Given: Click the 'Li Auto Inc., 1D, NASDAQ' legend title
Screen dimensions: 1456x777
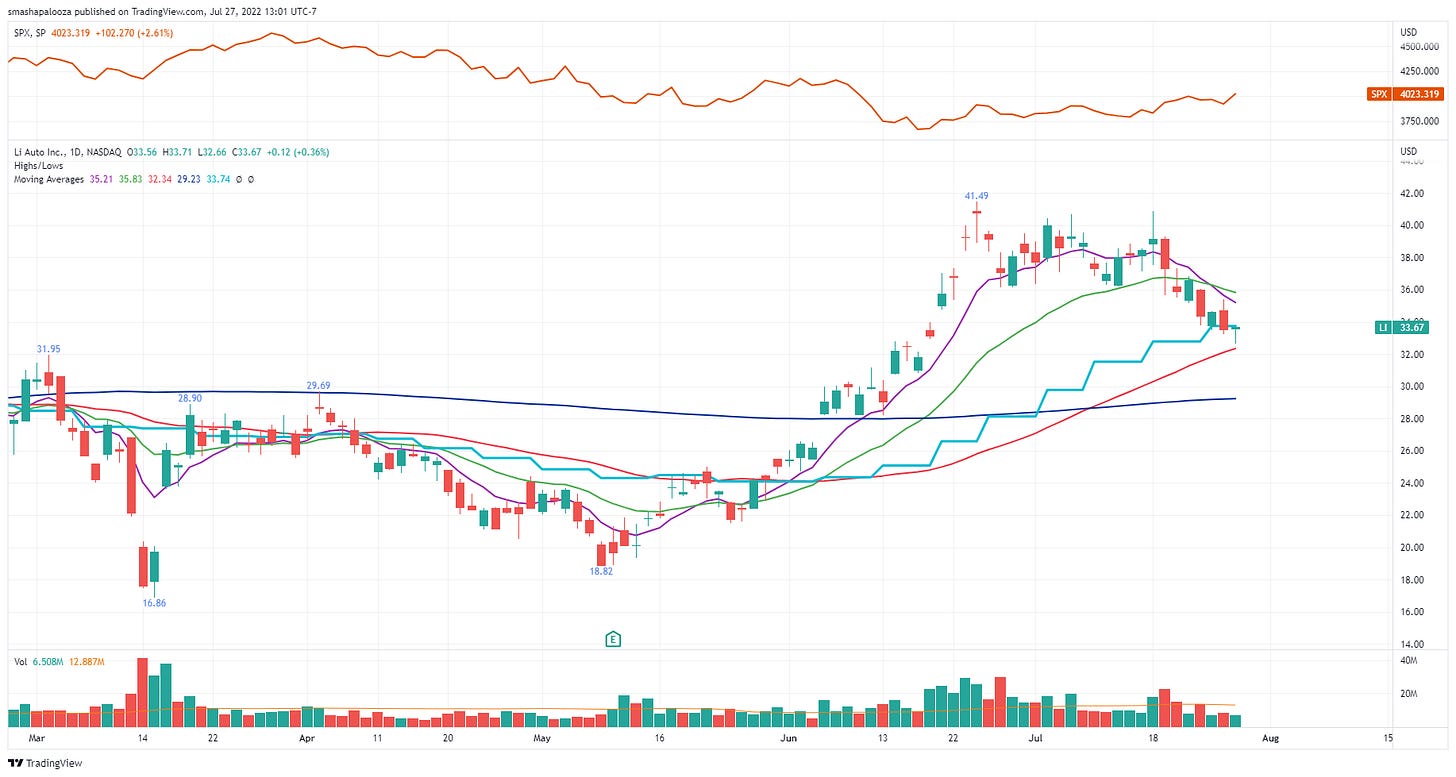Looking at the screenshot, I should pyautogui.click(x=67, y=152).
